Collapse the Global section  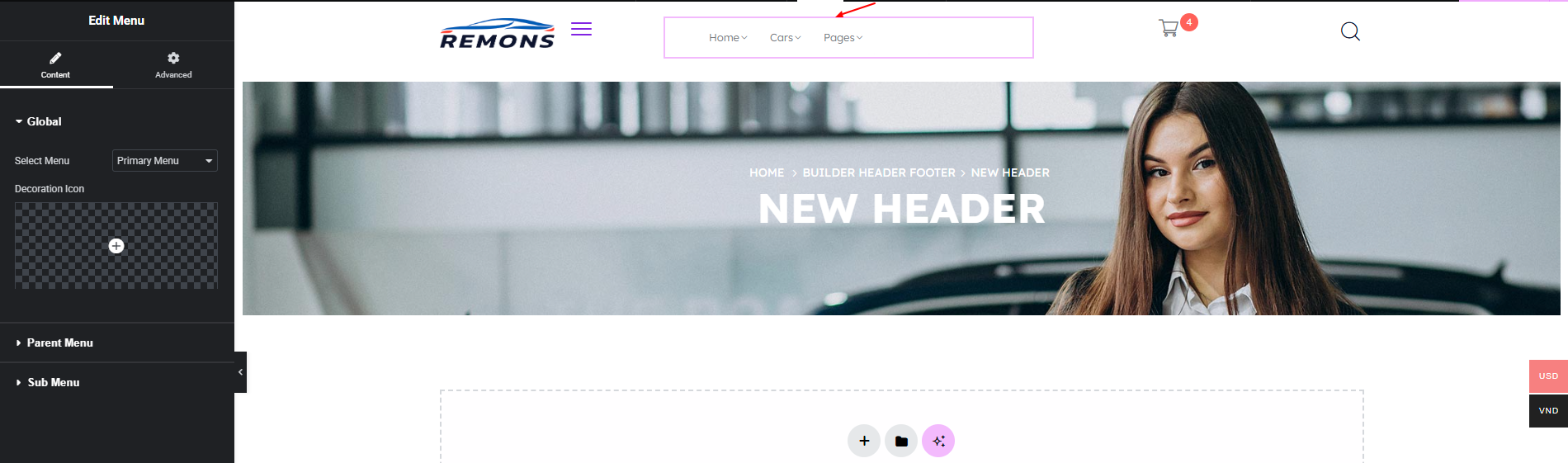[x=38, y=121]
